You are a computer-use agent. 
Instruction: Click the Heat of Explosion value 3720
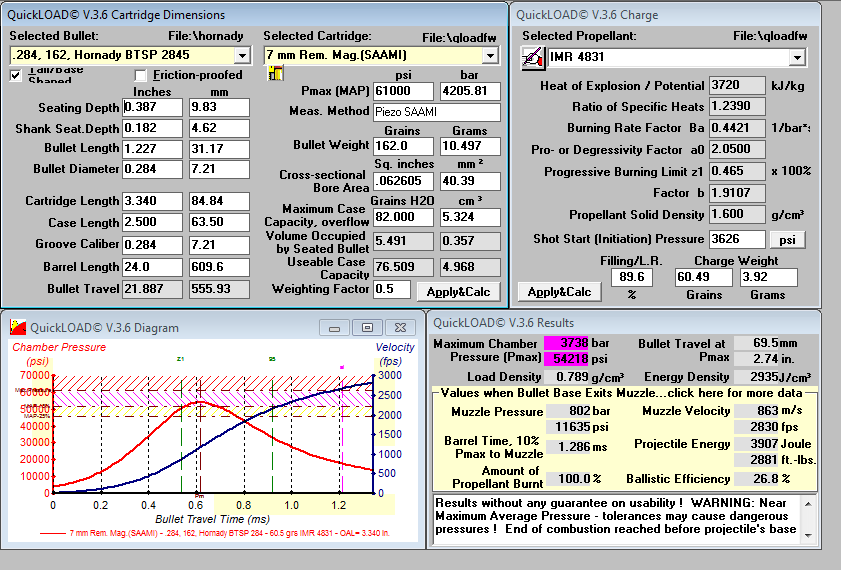pos(737,85)
